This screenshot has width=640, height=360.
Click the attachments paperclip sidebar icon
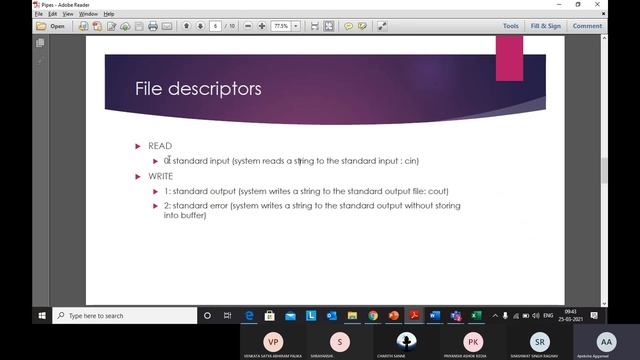(40, 61)
